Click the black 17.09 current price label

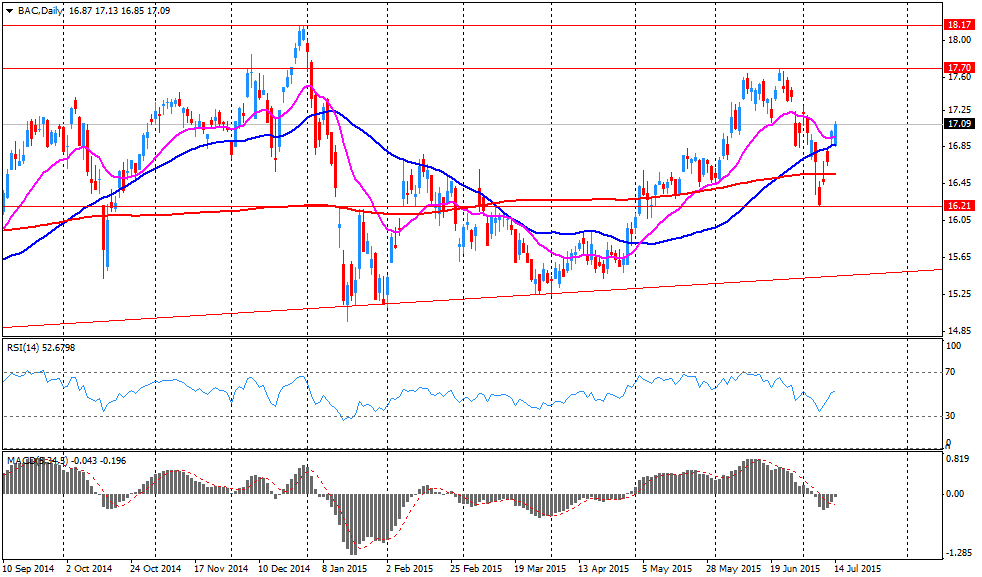click(x=959, y=124)
